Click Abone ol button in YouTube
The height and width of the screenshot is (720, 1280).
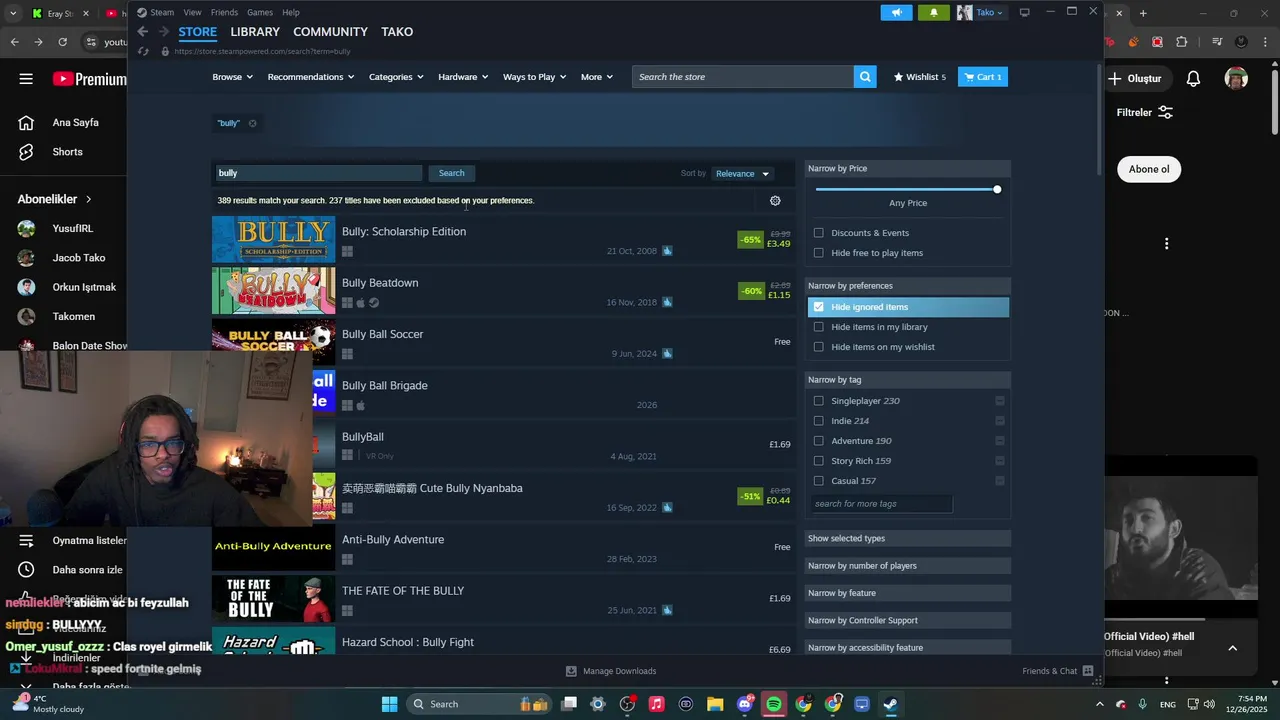tap(1149, 169)
